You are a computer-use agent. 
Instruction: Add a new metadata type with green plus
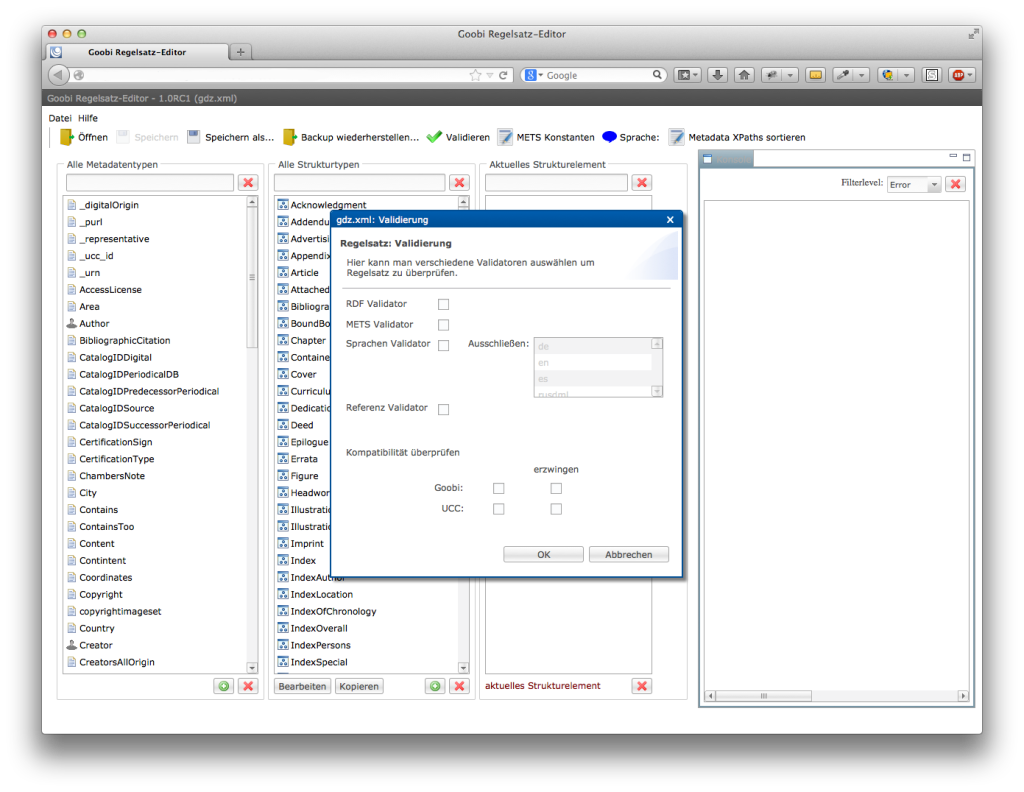point(224,686)
